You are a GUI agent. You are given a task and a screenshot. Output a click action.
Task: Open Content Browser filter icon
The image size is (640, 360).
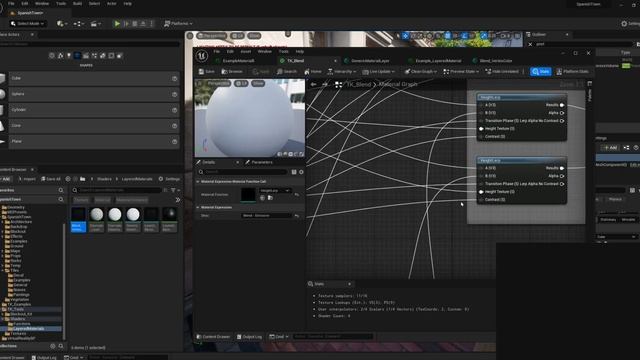[x=174, y=190]
